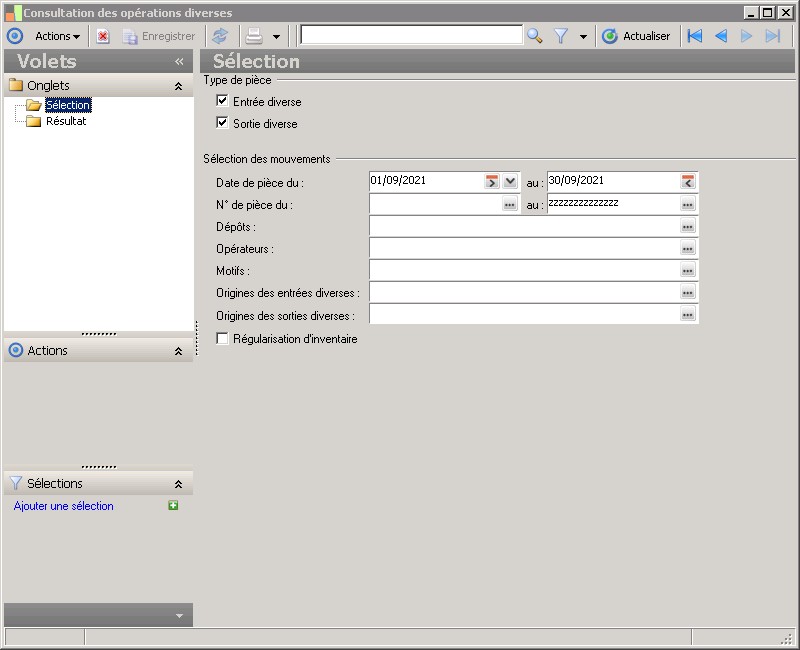Image resolution: width=800 pixels, height=650 pixels.
Task: Open the browse button for N° de pièce du
Action: 510,204
